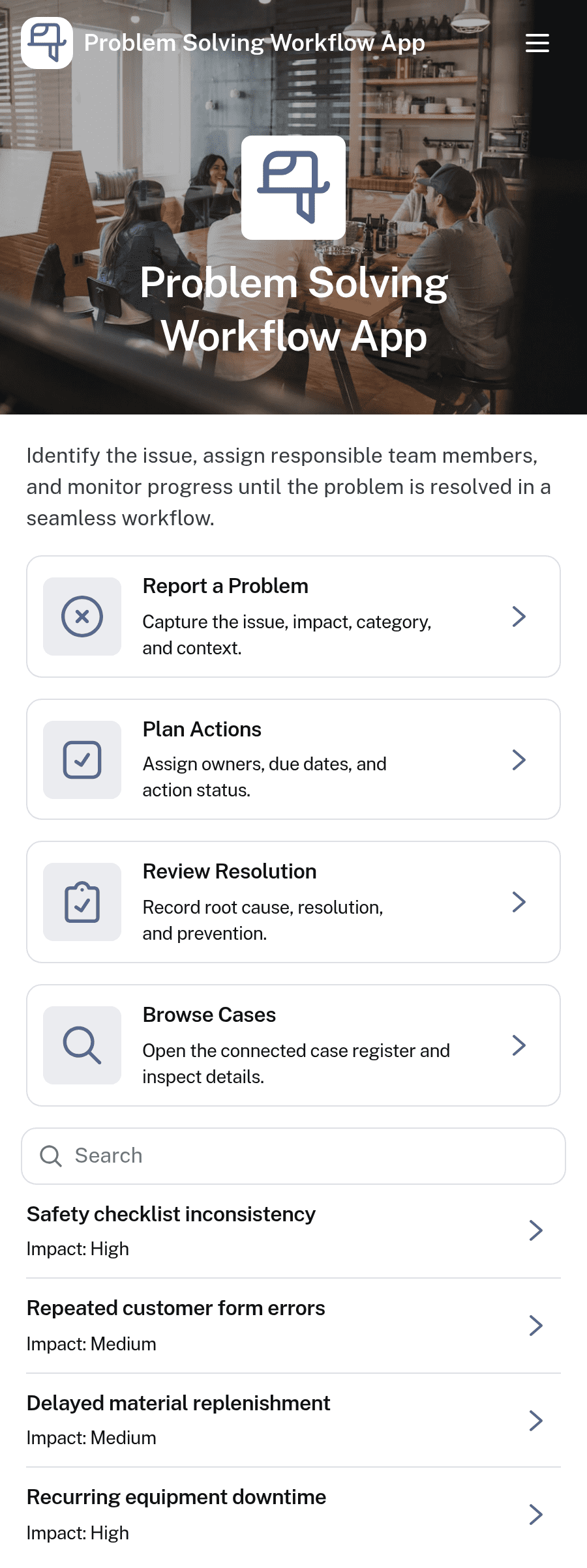587x1568 pixels.
Task: Open Recurring equipment downtime chevron
Action: pyautogui.click(x=536, y=1515)
